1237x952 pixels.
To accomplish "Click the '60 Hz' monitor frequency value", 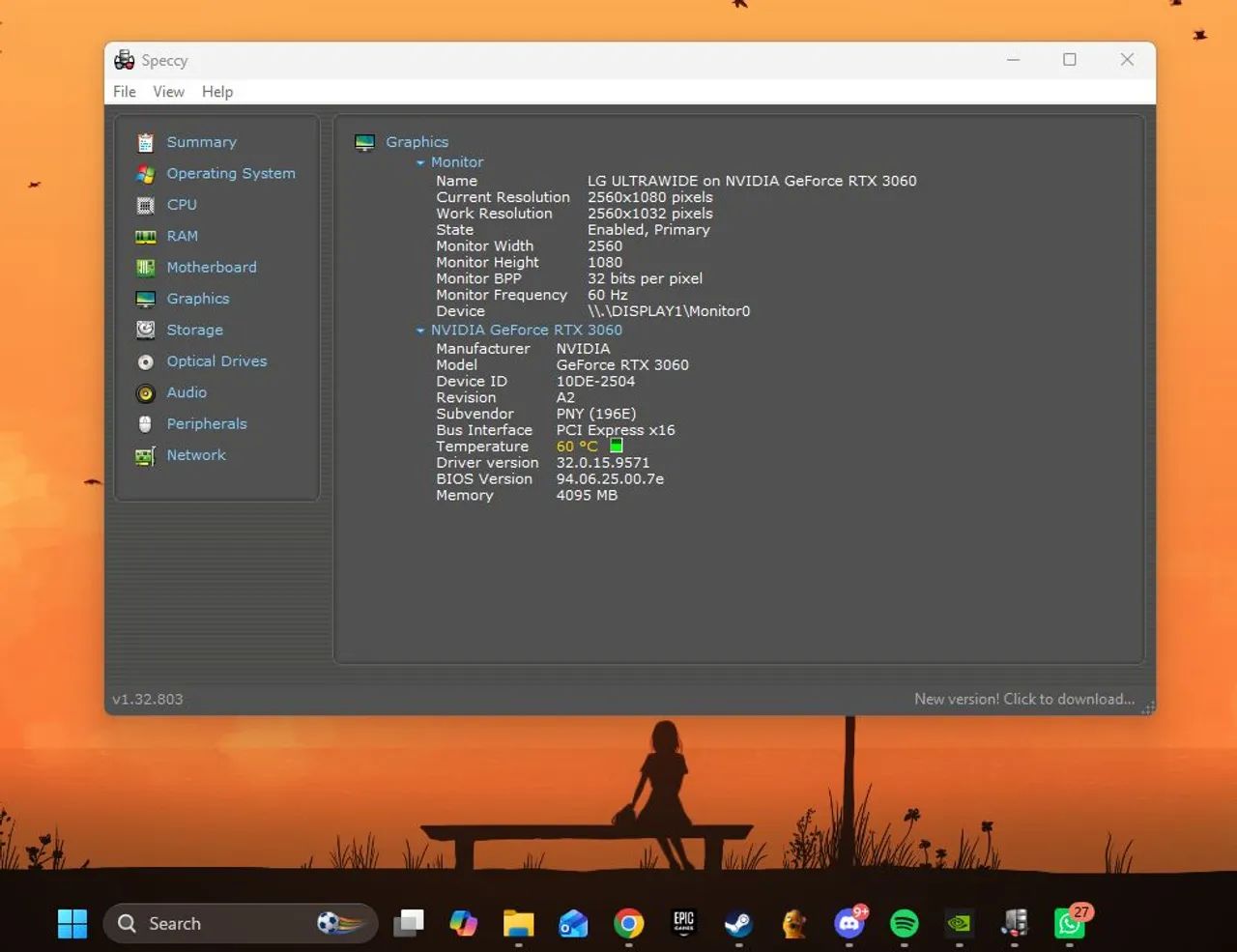I will 608,295.
